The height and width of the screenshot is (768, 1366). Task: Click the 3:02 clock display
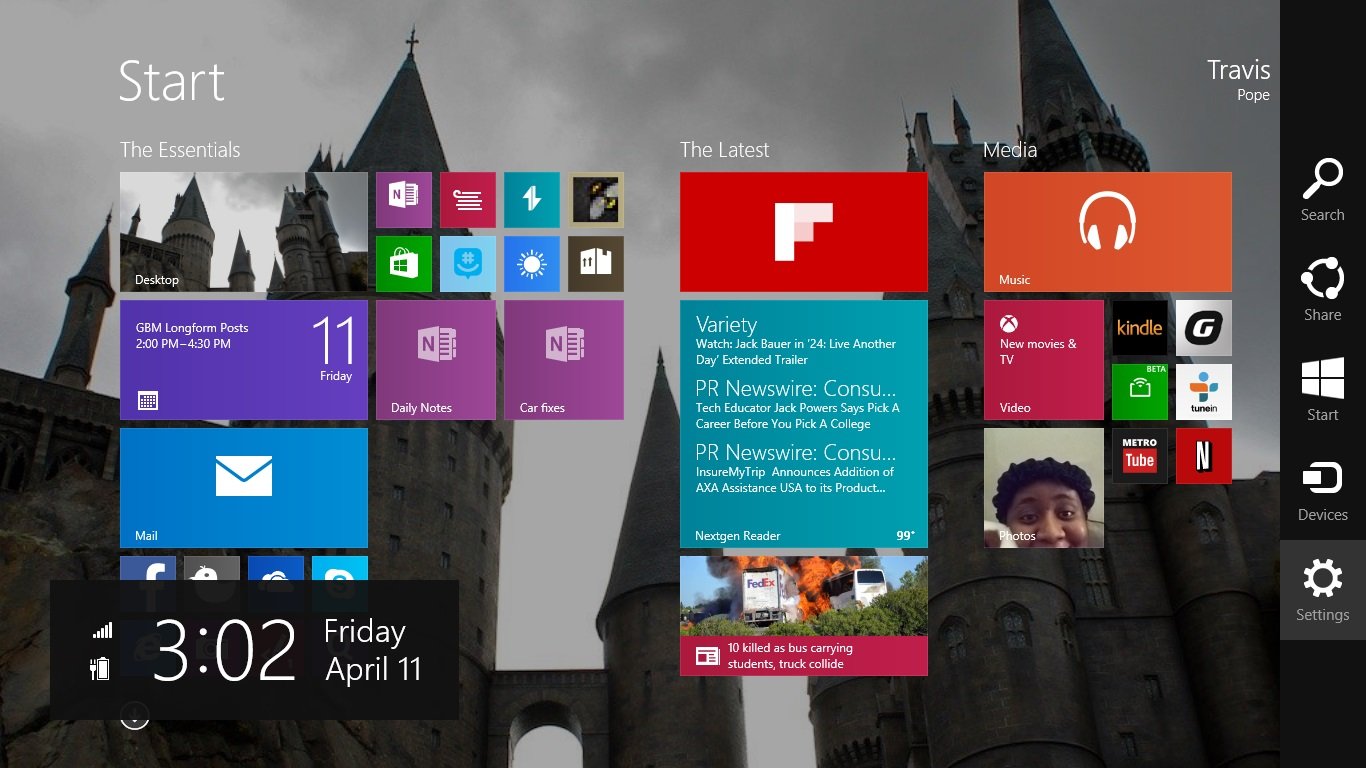point(225,650)
